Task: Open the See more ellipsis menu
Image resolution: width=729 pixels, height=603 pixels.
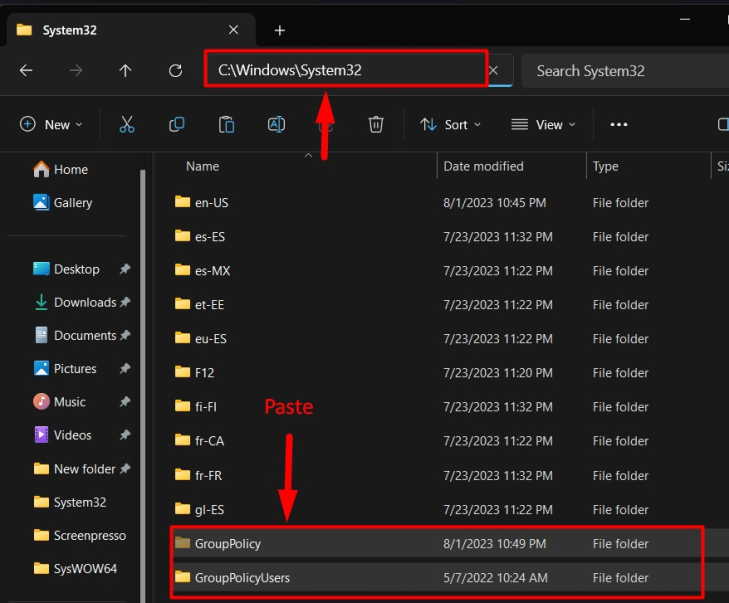Action: pyautogui.click(x=618, y=124)
